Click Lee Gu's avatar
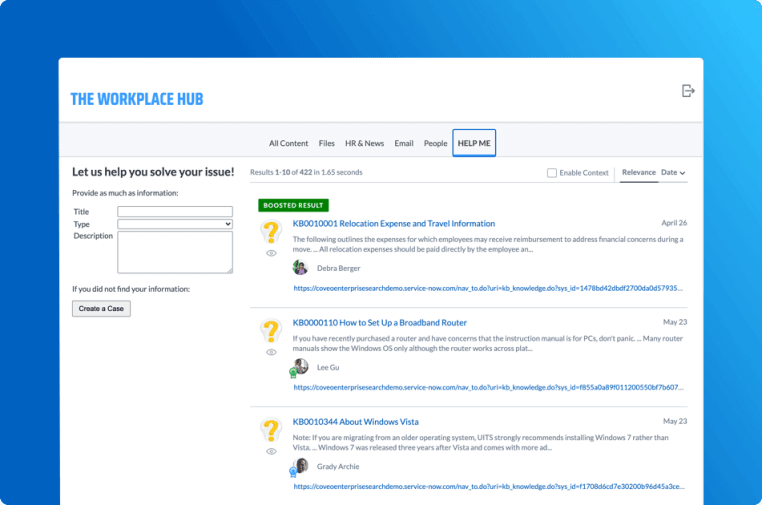This screenshot has height=505, width=762. (300, 367)
